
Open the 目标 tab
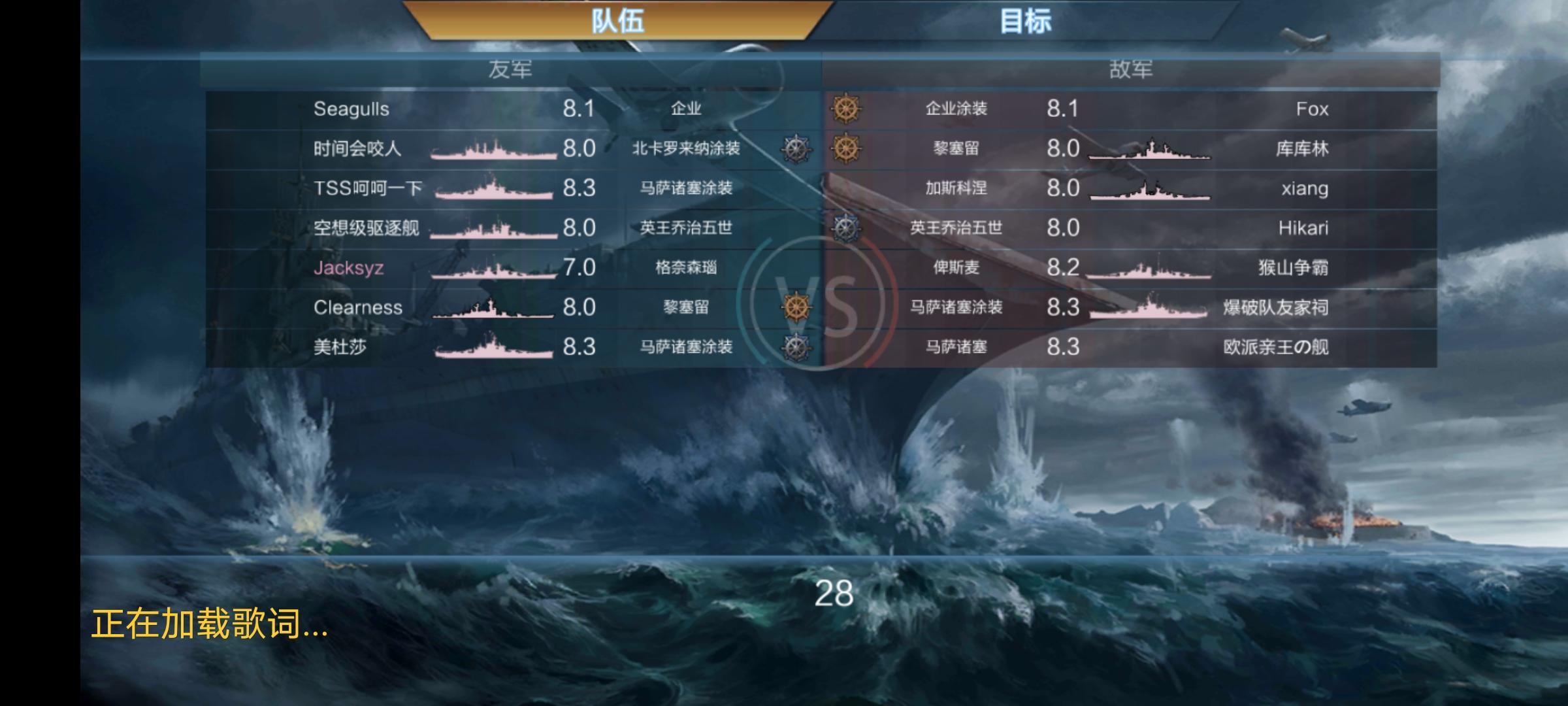pyautogui.click(x=1026, y=20)
